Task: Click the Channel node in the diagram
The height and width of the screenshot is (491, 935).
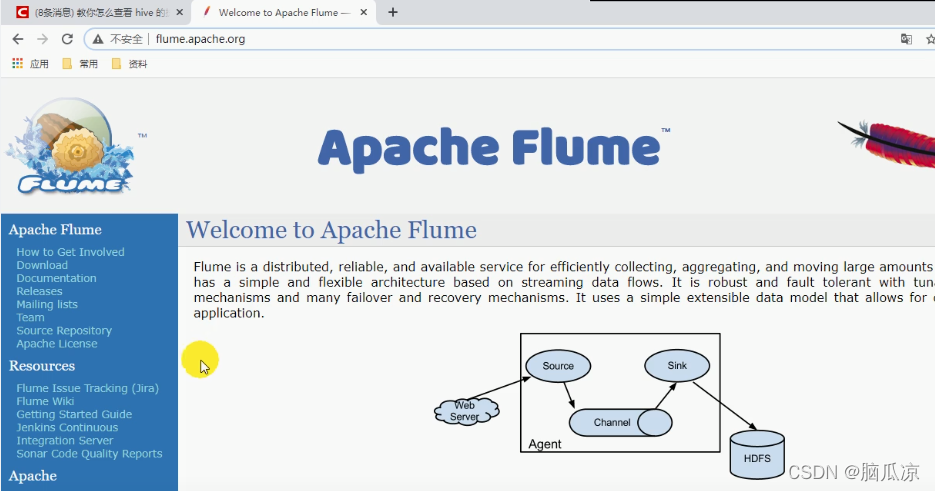Action: [620, 422]
